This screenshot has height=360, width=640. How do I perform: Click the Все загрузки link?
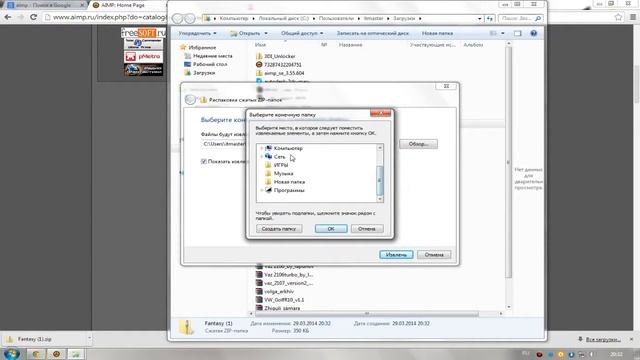[x=603, y=339]
